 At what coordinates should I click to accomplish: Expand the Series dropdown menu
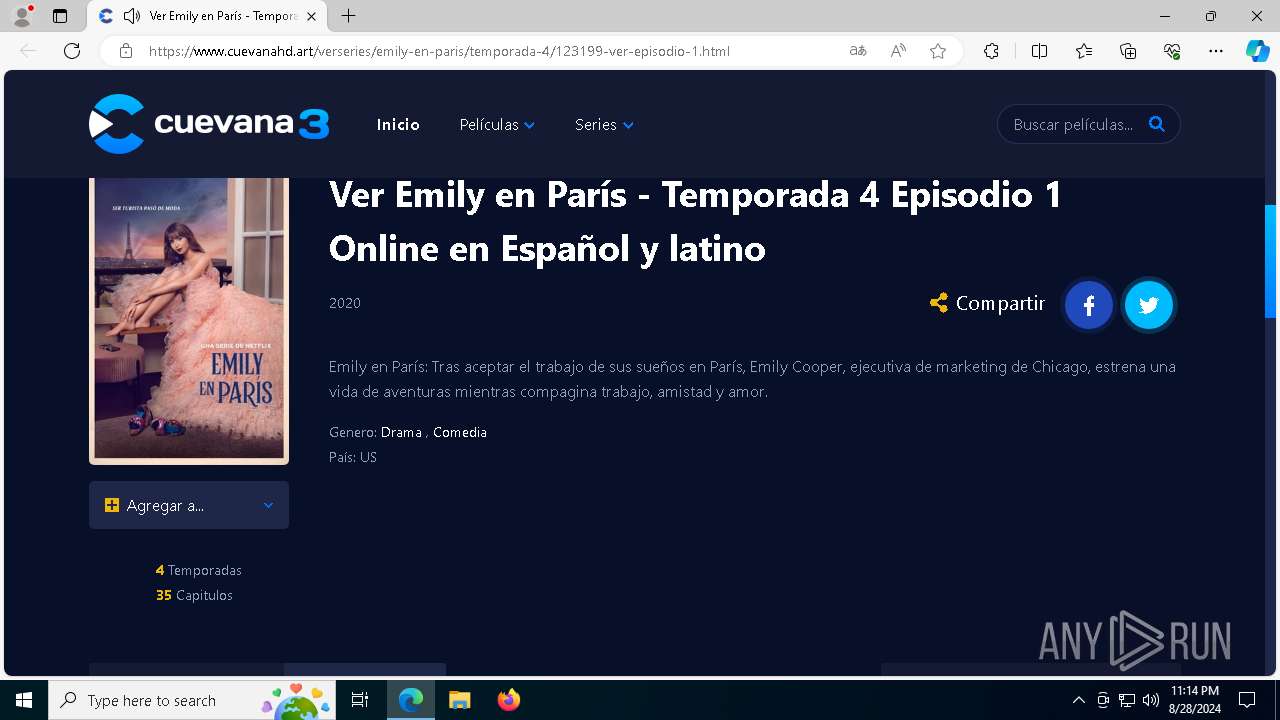pyautogui.click(x=604, y=125)
